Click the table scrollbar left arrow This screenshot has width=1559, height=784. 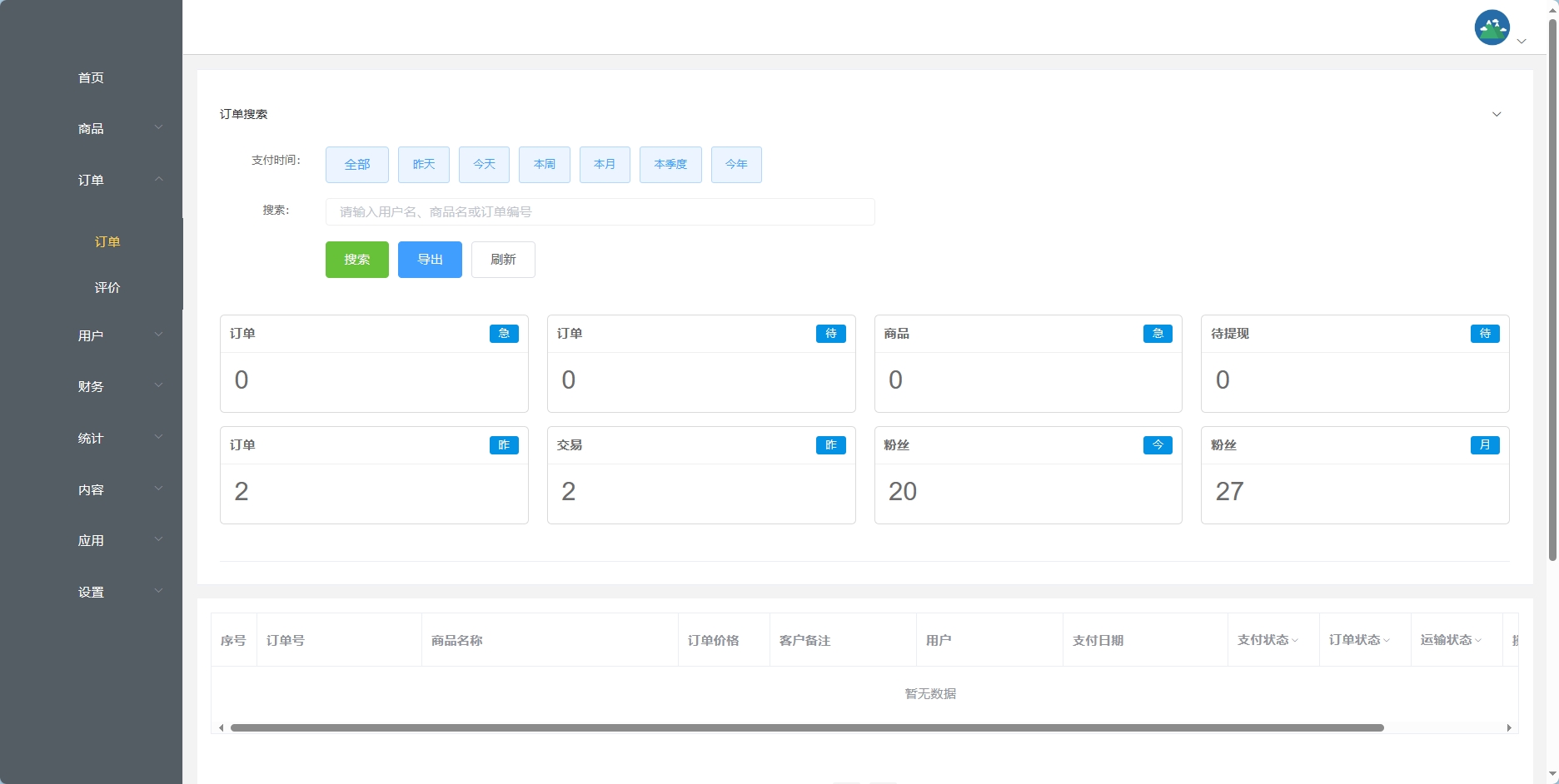pos(221,727)
